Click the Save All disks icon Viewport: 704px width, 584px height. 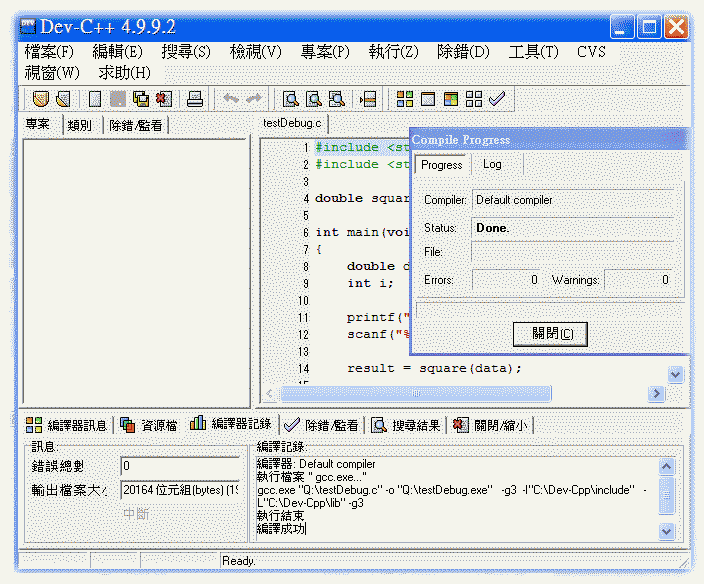[x=141, y=99]
